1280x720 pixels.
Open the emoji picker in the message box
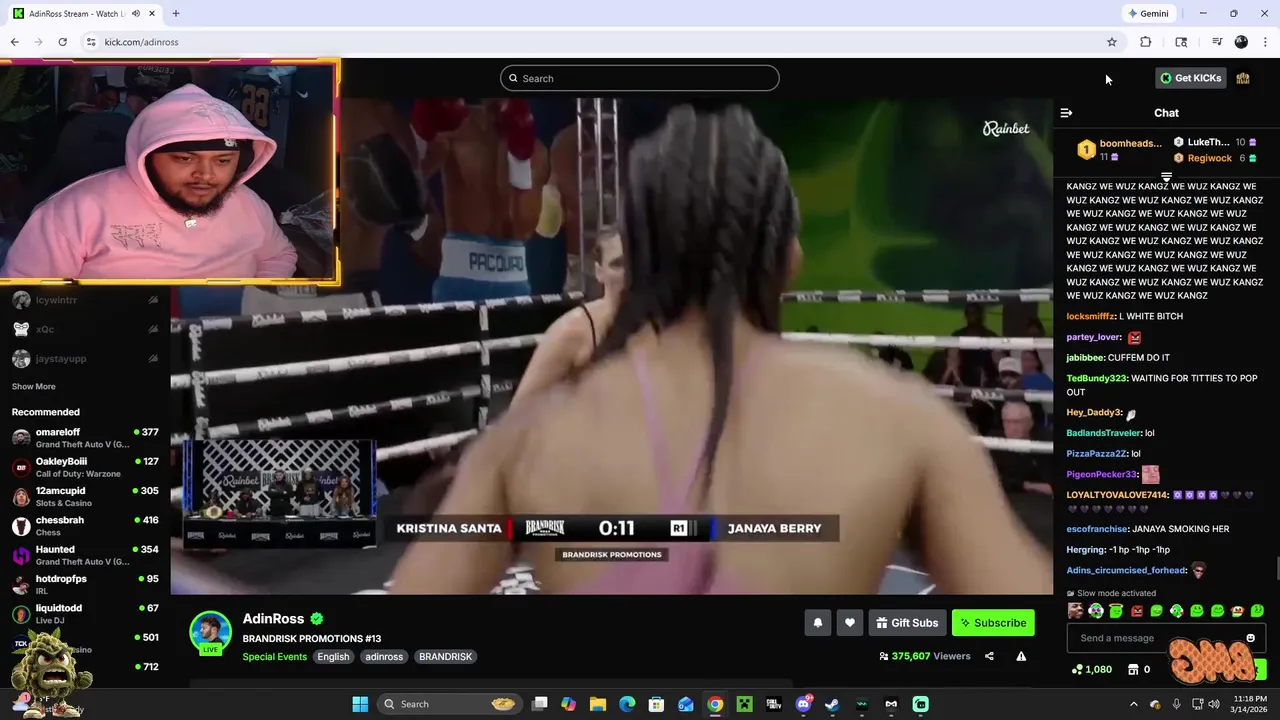(1250, 638)
